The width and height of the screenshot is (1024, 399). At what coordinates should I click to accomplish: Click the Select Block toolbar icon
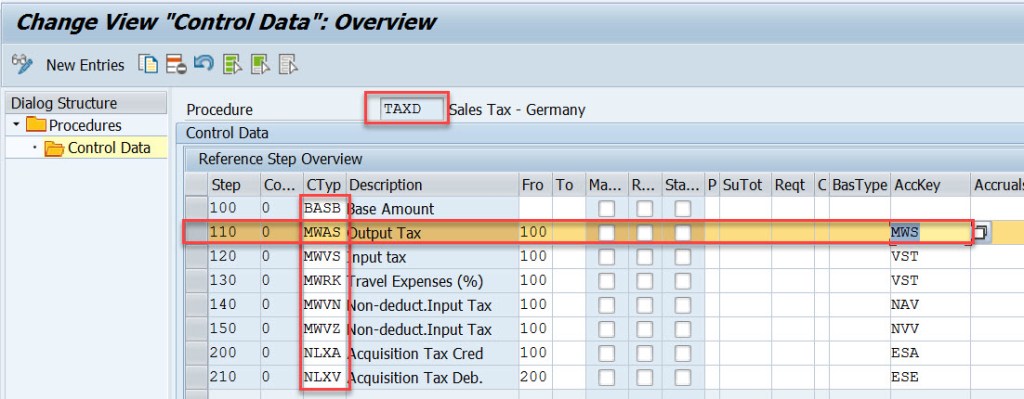tap(261, 64)
